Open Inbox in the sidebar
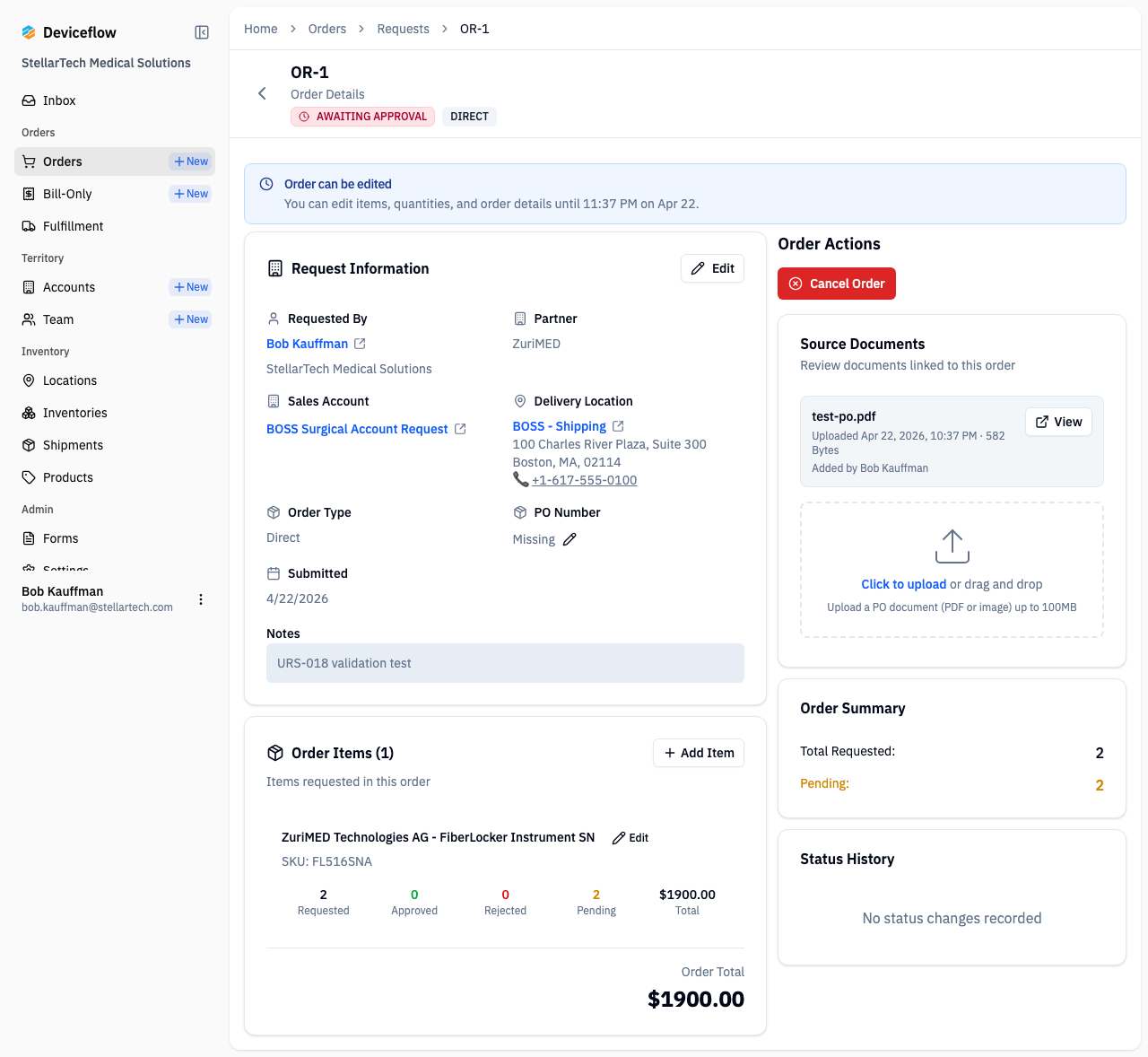 [115, 100]
